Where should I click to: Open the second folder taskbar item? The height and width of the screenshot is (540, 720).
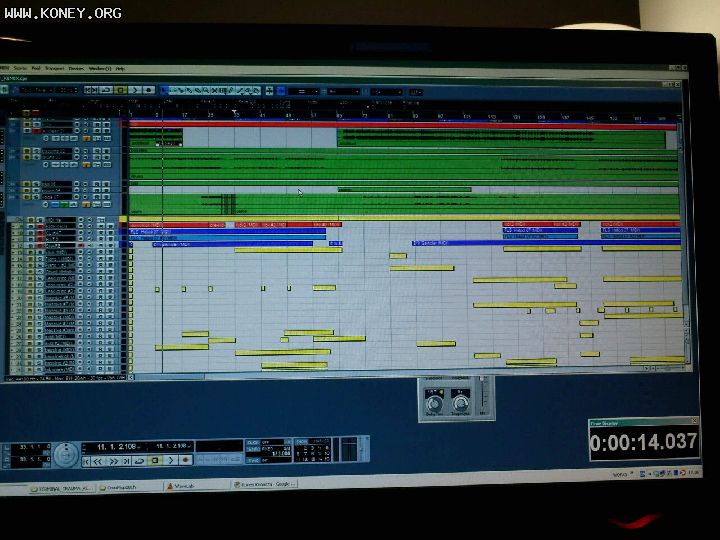[x=129, y=487]
